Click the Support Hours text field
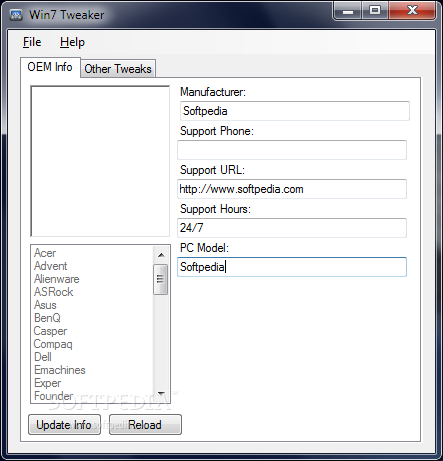 292,228
